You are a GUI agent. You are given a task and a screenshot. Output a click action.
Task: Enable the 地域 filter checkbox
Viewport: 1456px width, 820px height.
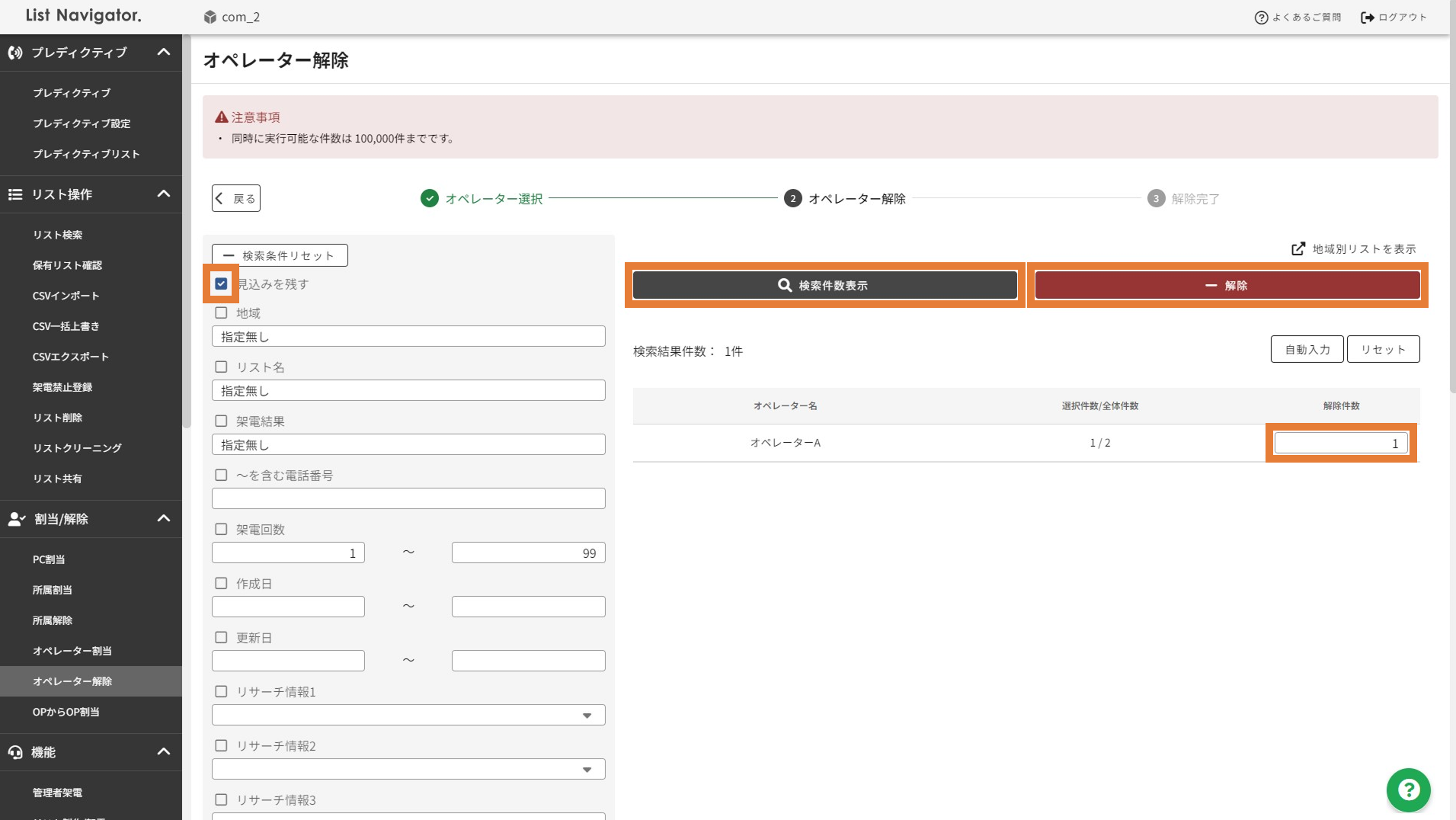[x=221, y=313]
